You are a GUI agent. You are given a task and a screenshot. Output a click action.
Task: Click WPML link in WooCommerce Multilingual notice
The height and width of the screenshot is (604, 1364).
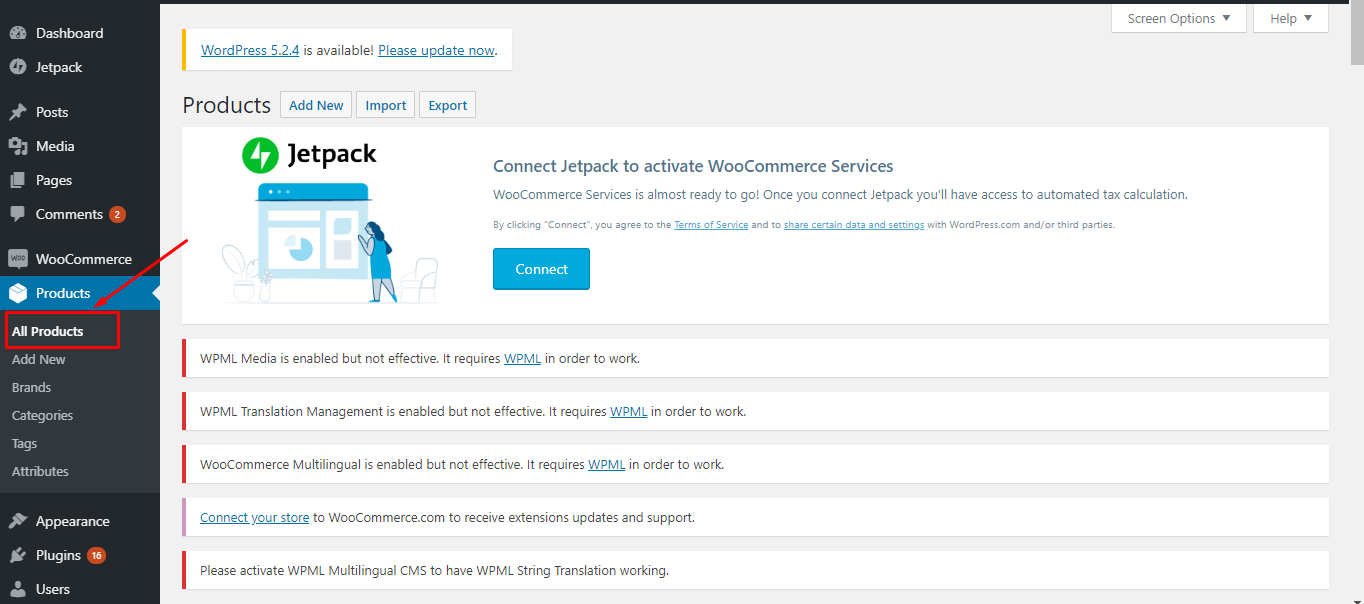[606, 464]
